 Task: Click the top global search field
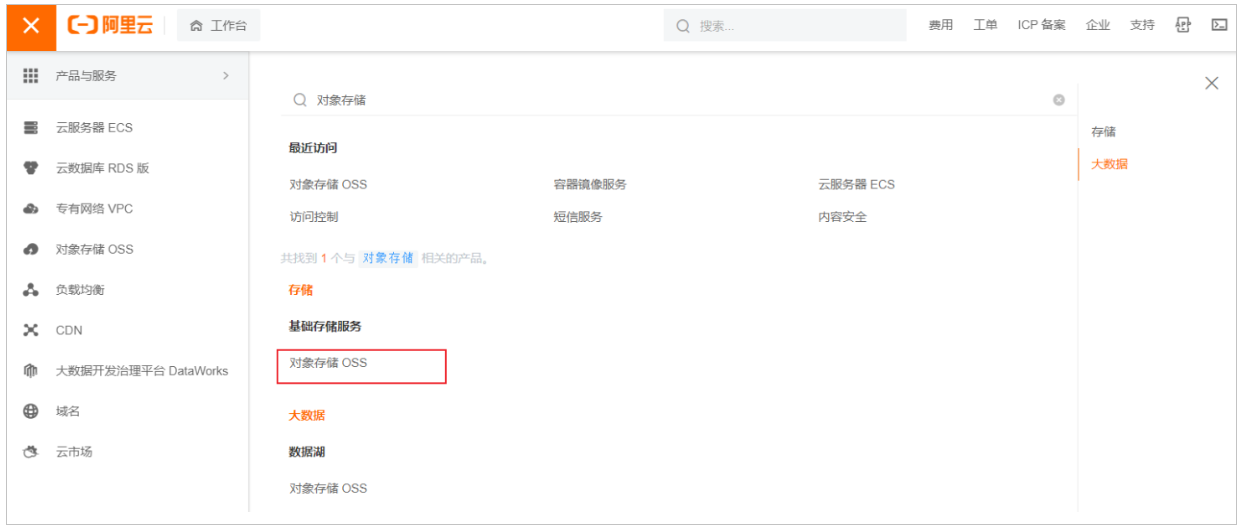785,26
